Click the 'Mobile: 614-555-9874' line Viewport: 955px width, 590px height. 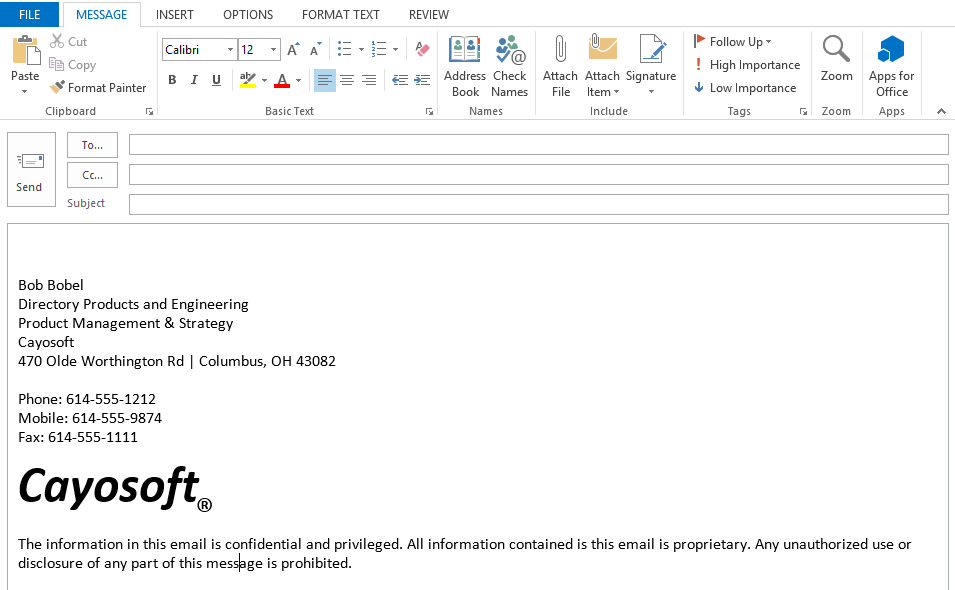click(x=90, y=418)
